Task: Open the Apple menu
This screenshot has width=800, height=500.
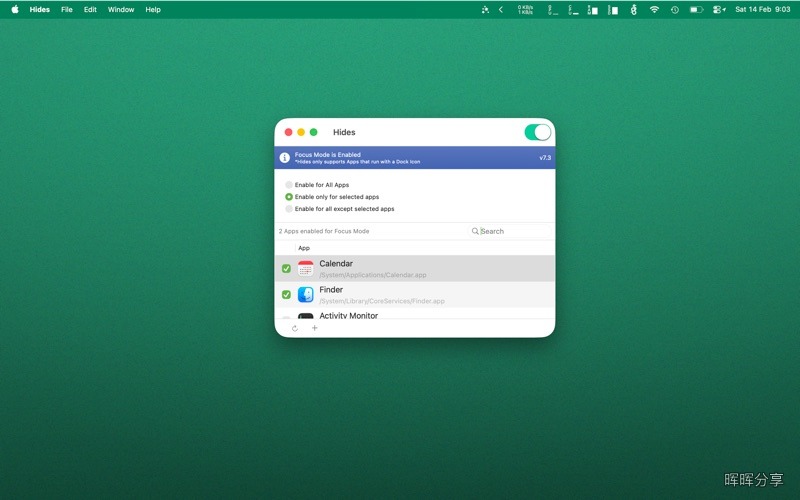Action: [15, 9]
